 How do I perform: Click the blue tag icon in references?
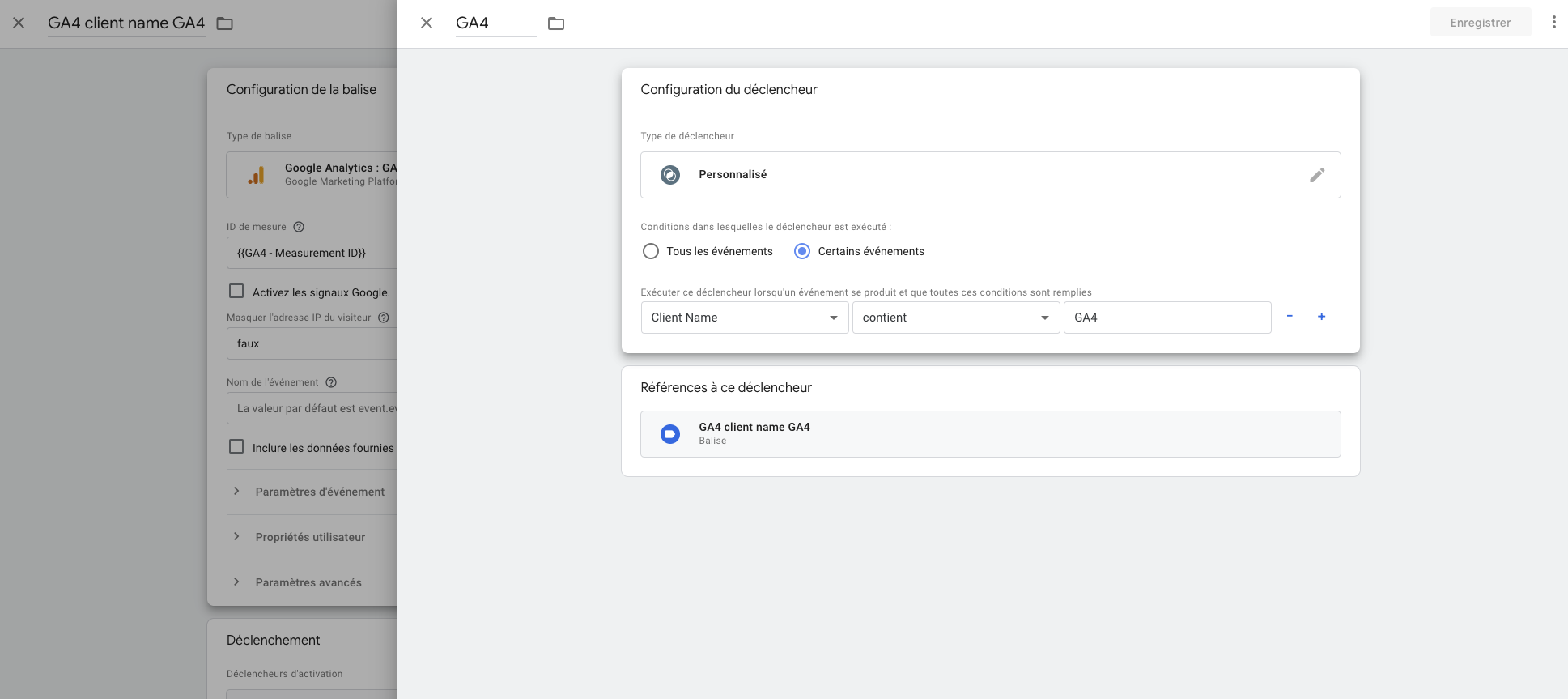point(670,434)
